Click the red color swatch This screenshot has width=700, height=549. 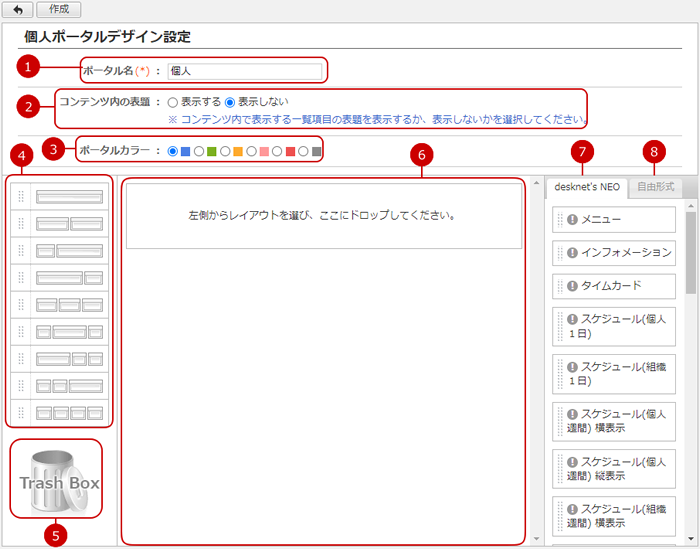[x=290, y=152]
